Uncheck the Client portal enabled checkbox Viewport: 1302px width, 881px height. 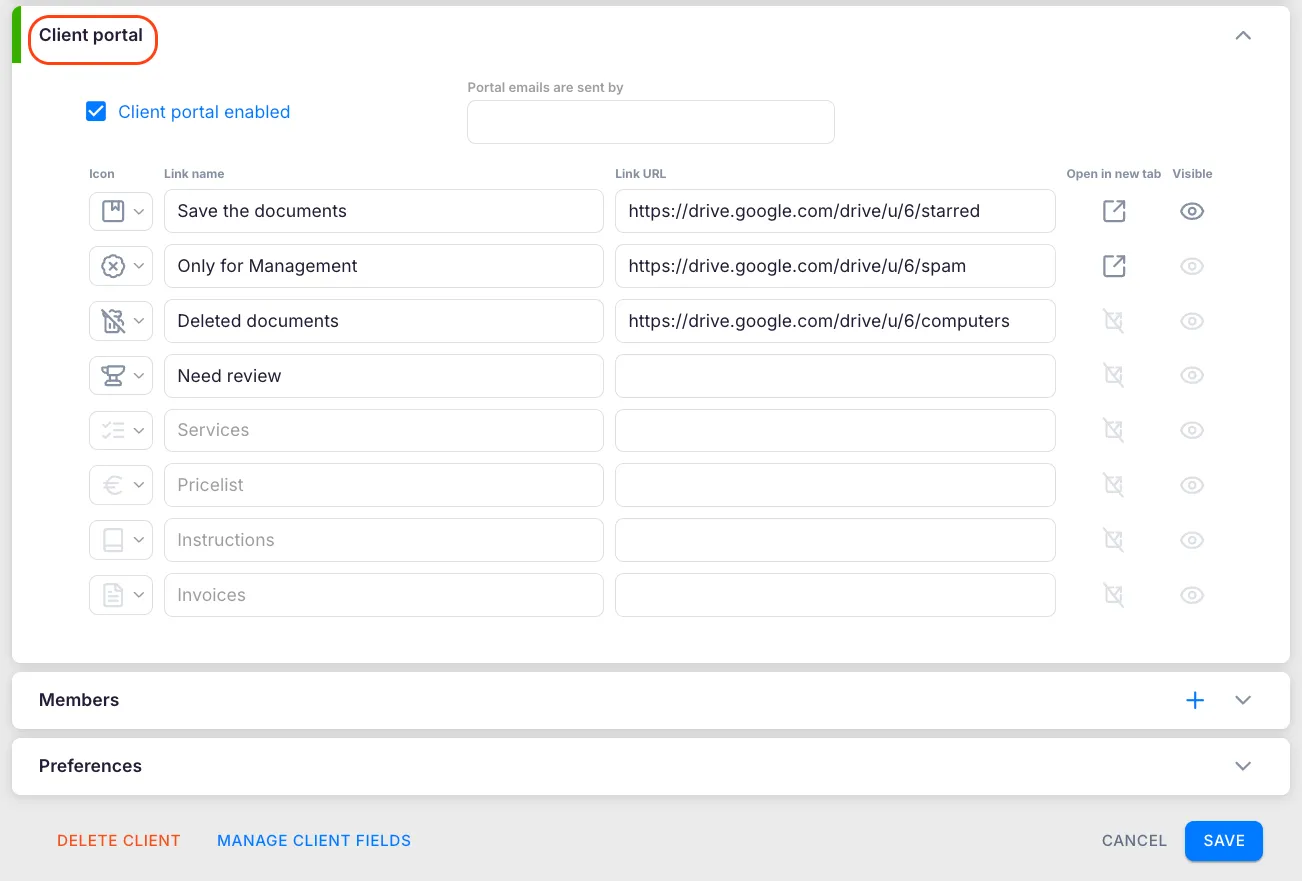96,112
